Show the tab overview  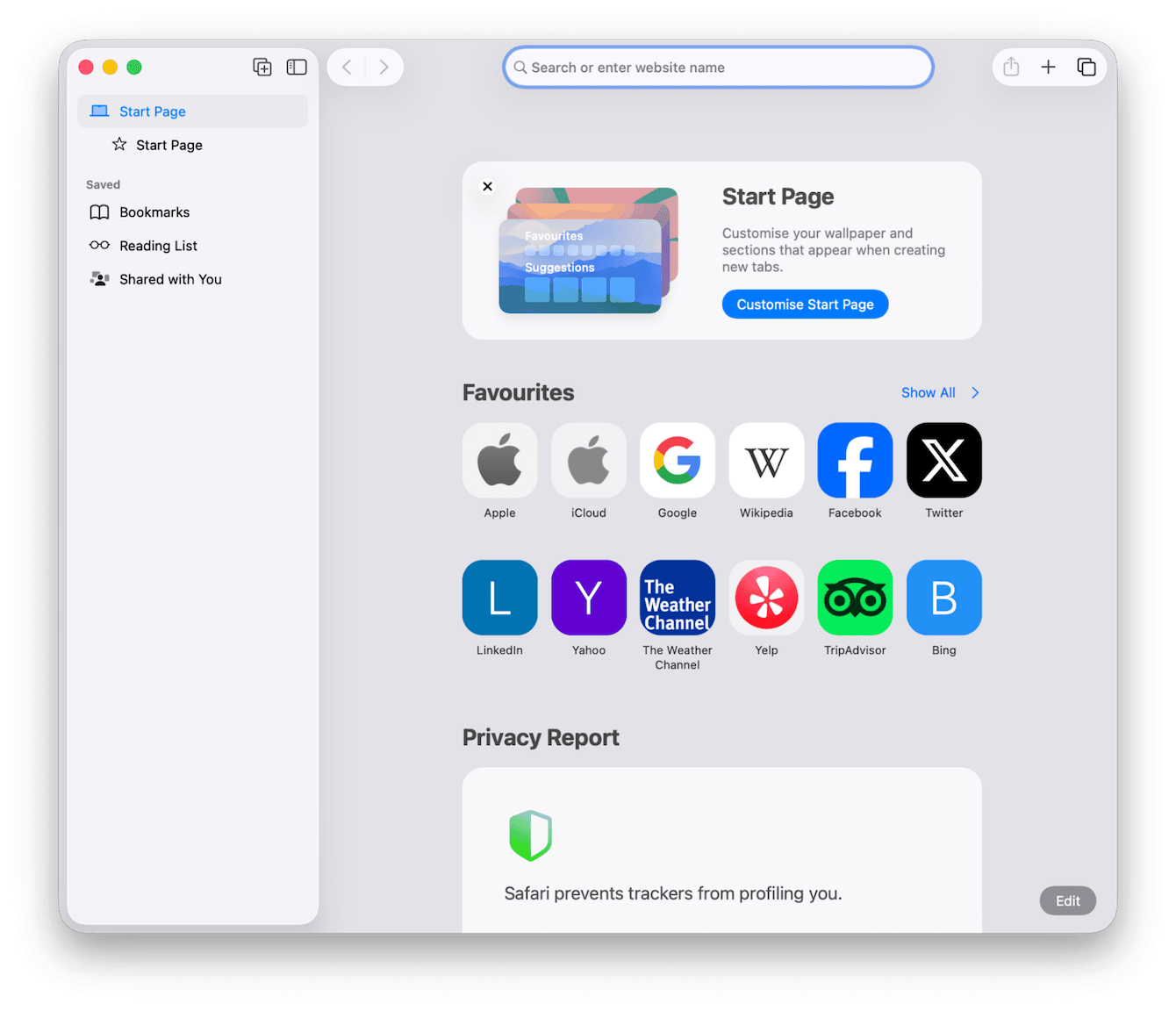click(1086, 67)
